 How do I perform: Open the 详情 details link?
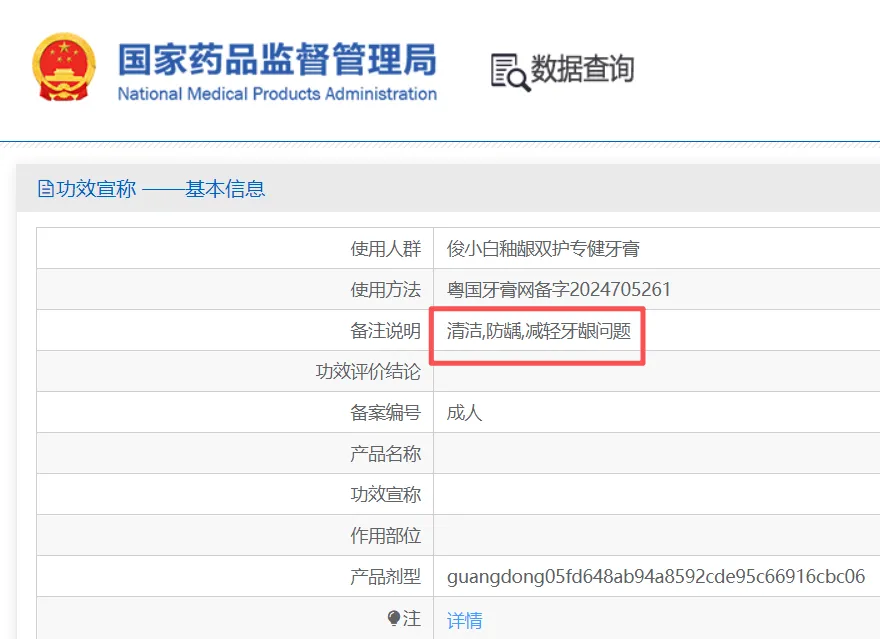tap(464, 621)
